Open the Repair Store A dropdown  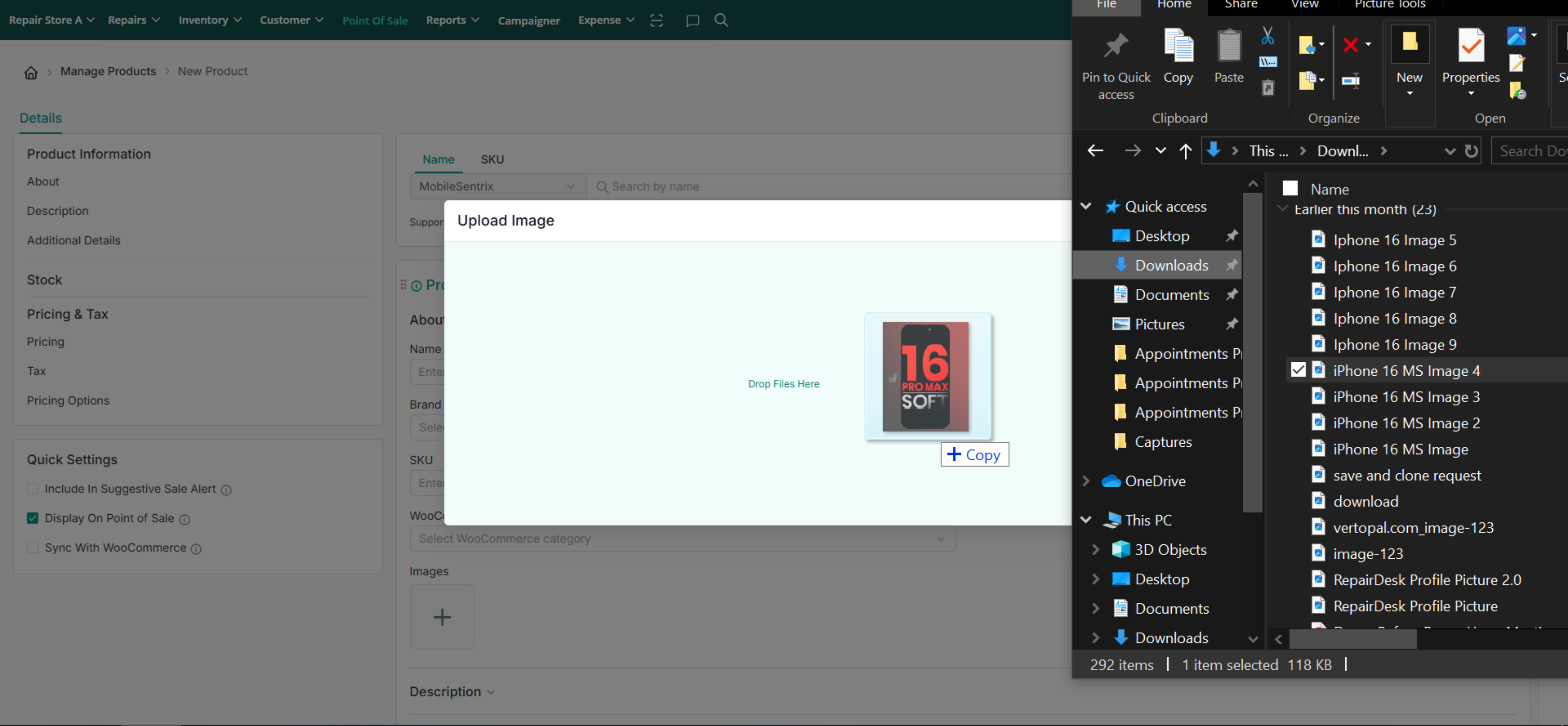click(52, 20)
